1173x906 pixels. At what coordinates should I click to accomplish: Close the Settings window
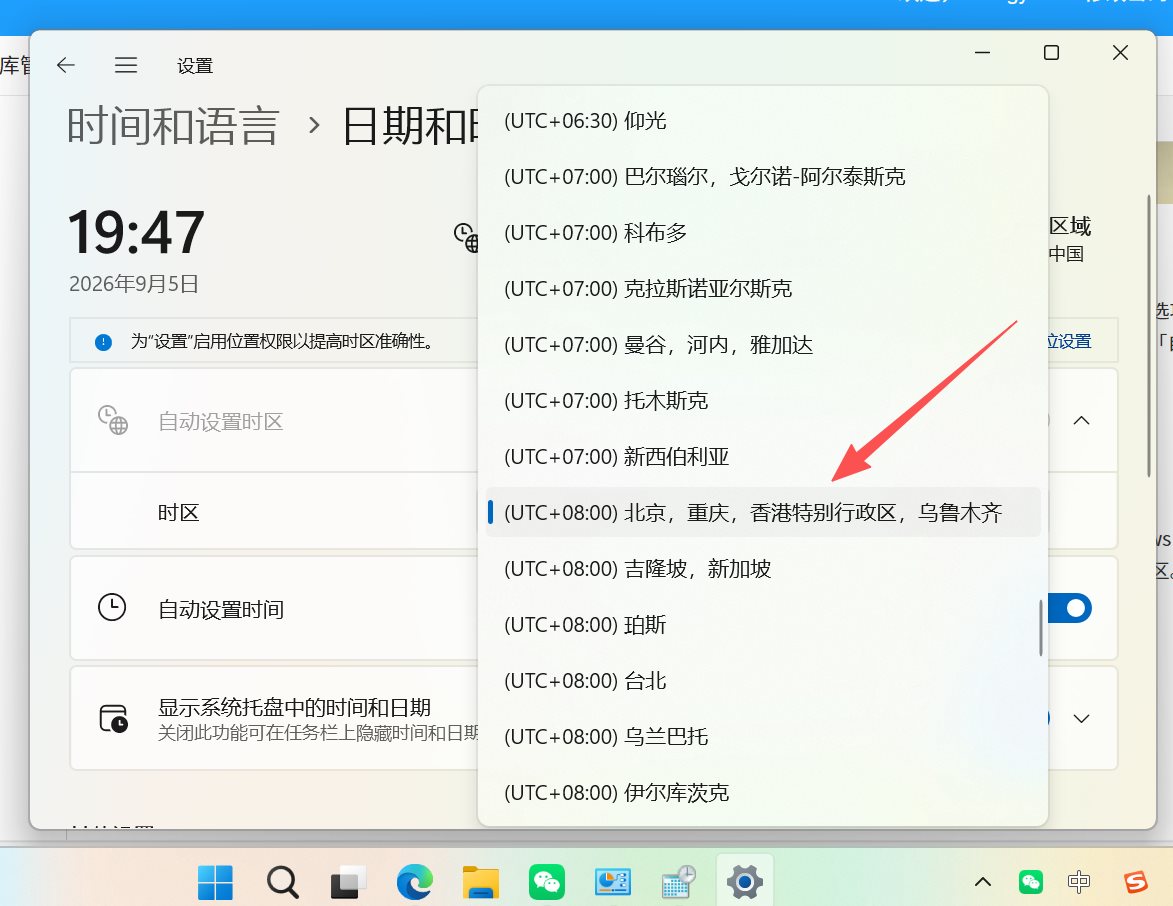1120,52
